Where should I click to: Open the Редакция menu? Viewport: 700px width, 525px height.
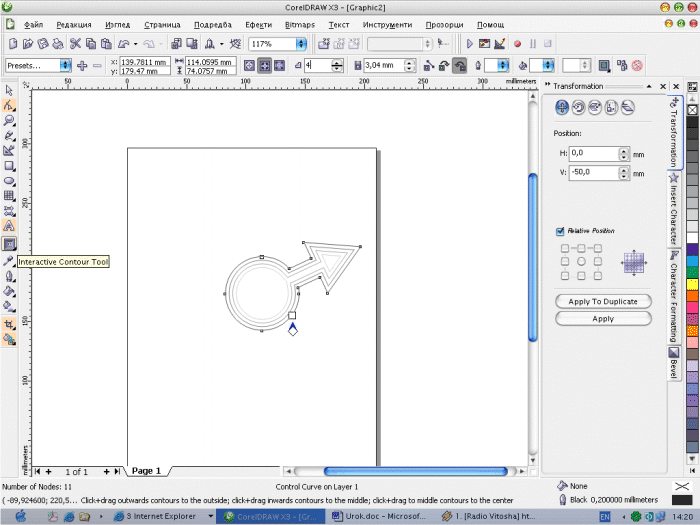coord(74,25)
